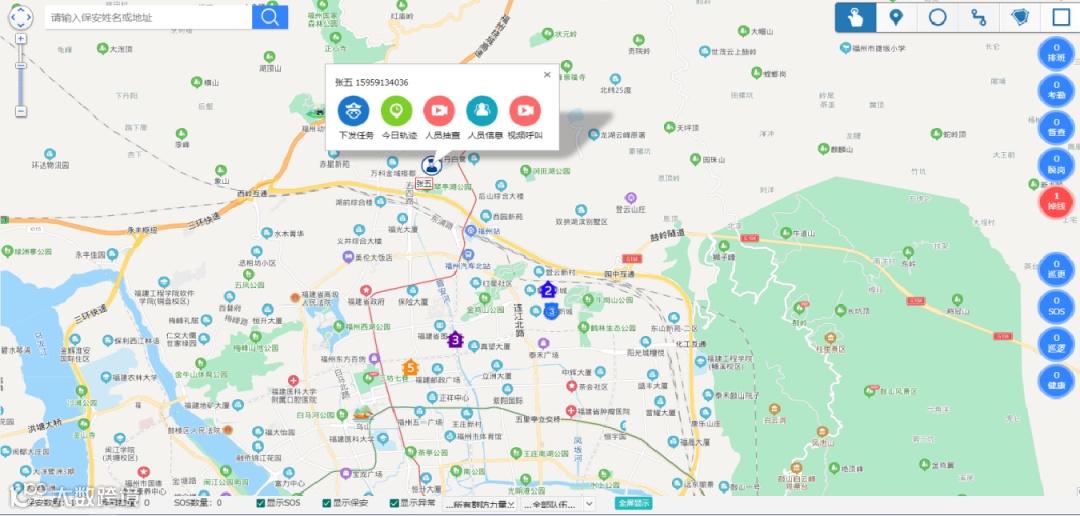This screenshot has width=1080, height=516.
Task: Click the 金牛山体育公园 map label
Action: pyautogui.click(x=200, y=374)
